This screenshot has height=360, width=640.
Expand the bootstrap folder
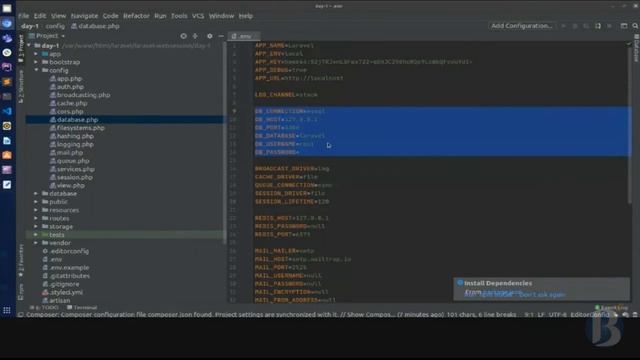point(36,62)
